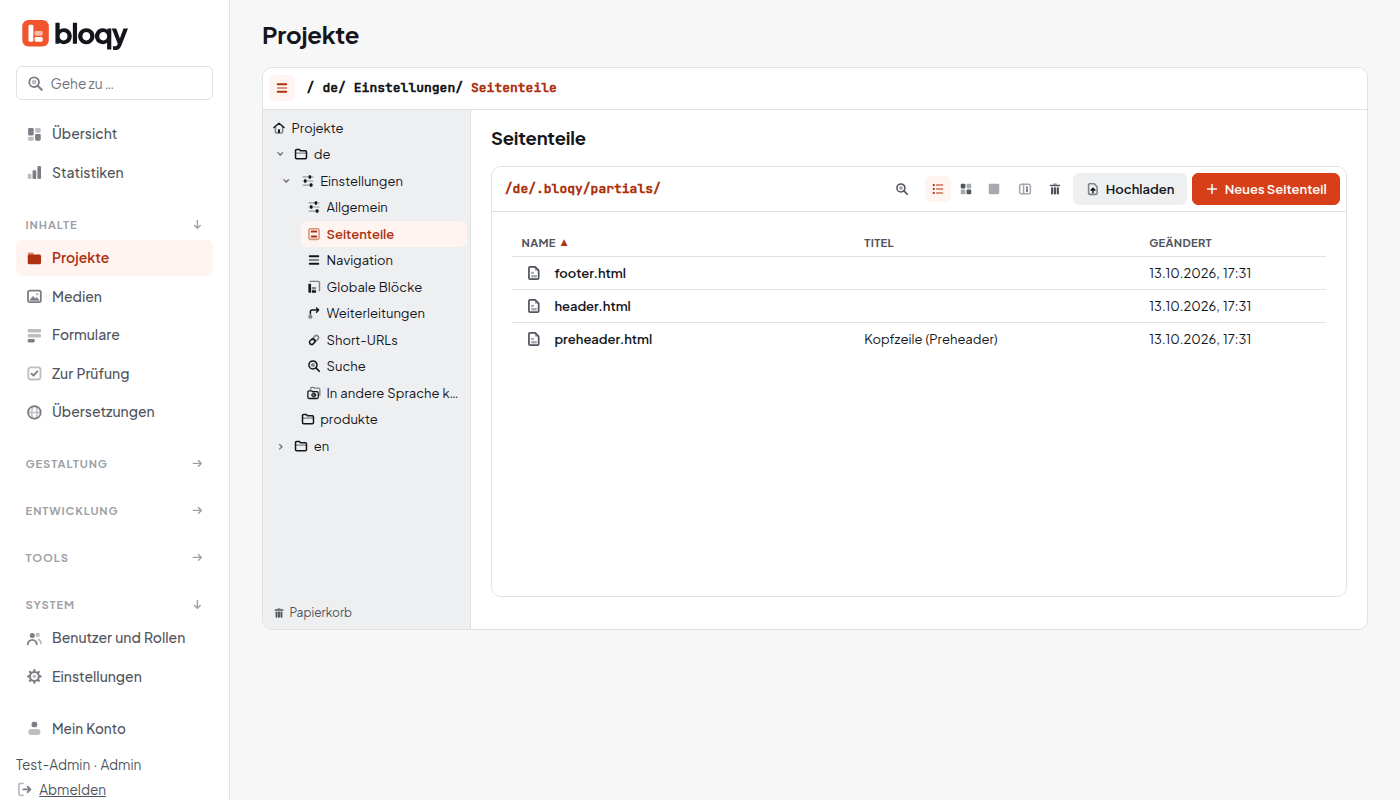Screen dimensions: 1400x800
Task: Open Übersicht in the sidebar
Action: (114, 134)
